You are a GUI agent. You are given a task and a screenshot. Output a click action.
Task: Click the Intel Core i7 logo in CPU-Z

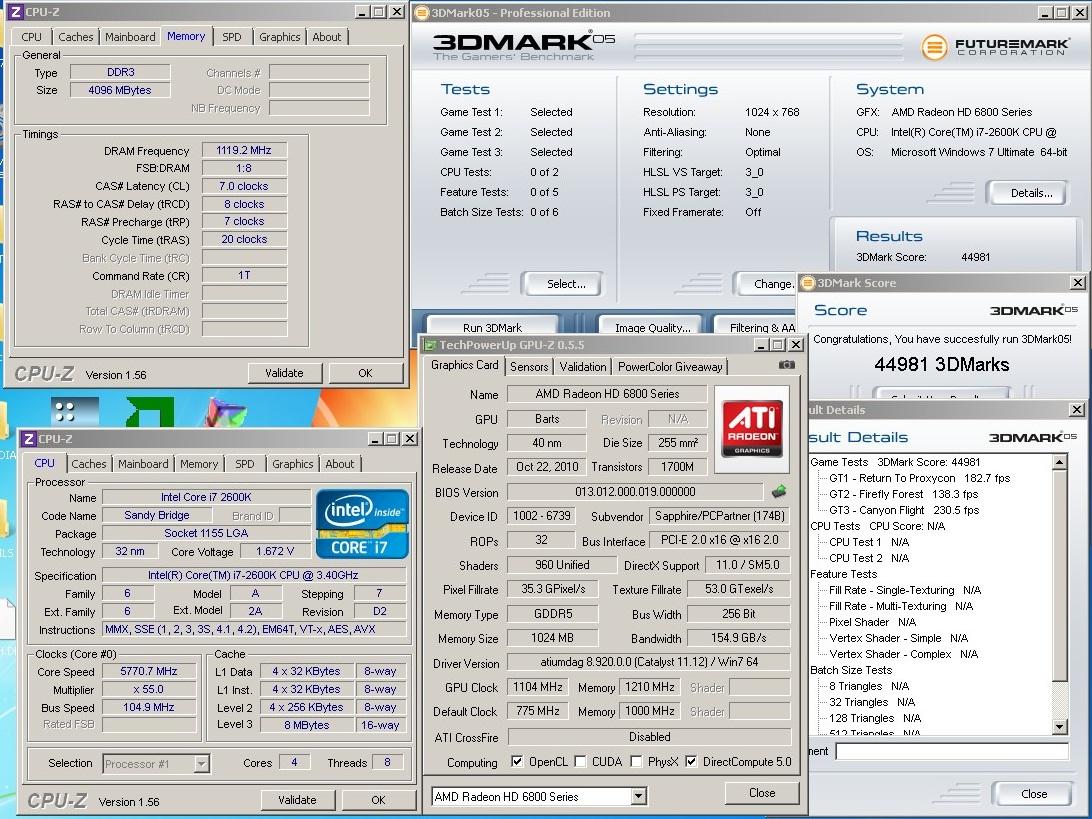pos(361,524)
